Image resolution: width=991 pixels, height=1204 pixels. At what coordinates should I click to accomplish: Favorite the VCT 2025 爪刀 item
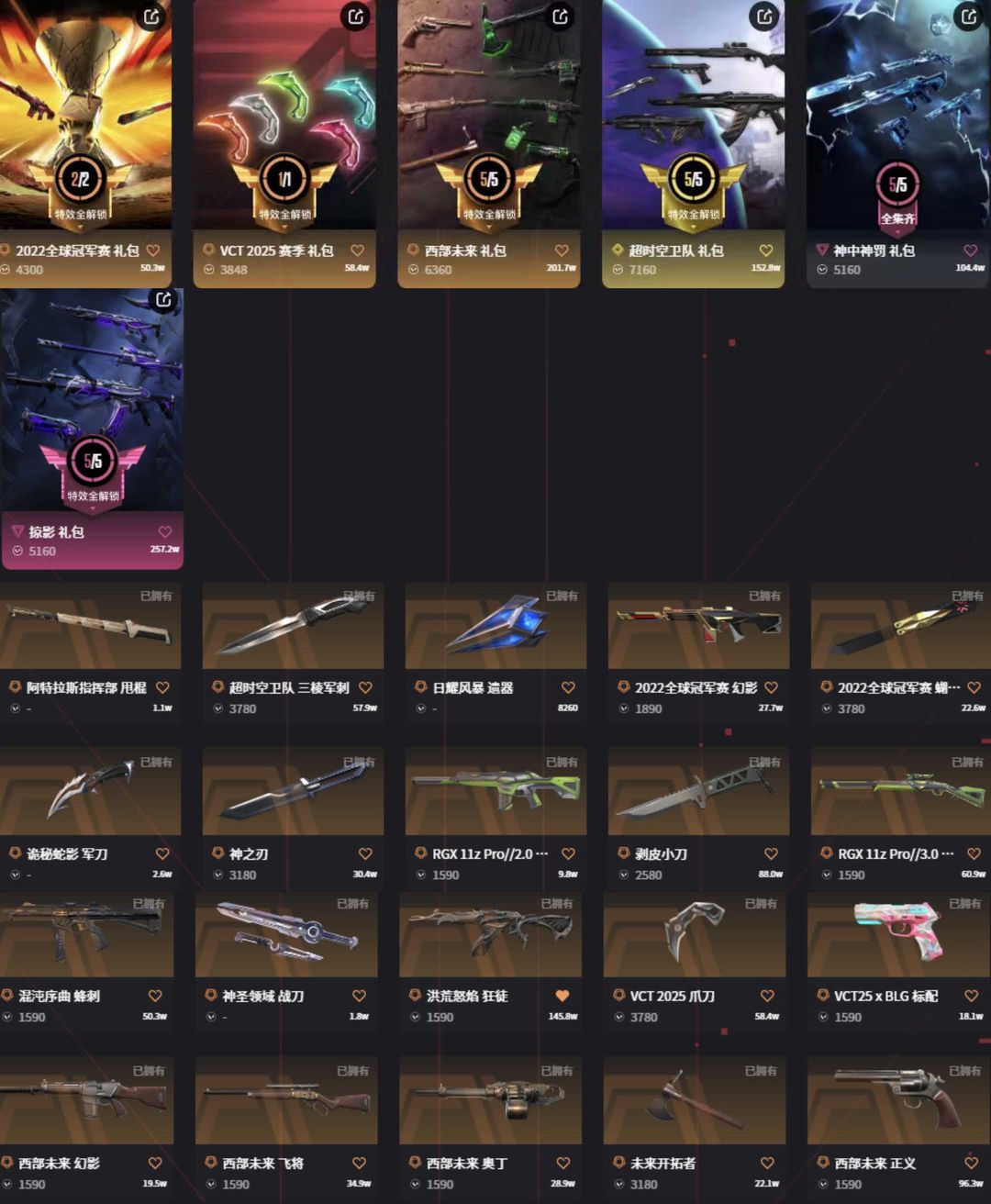[767, 996]
